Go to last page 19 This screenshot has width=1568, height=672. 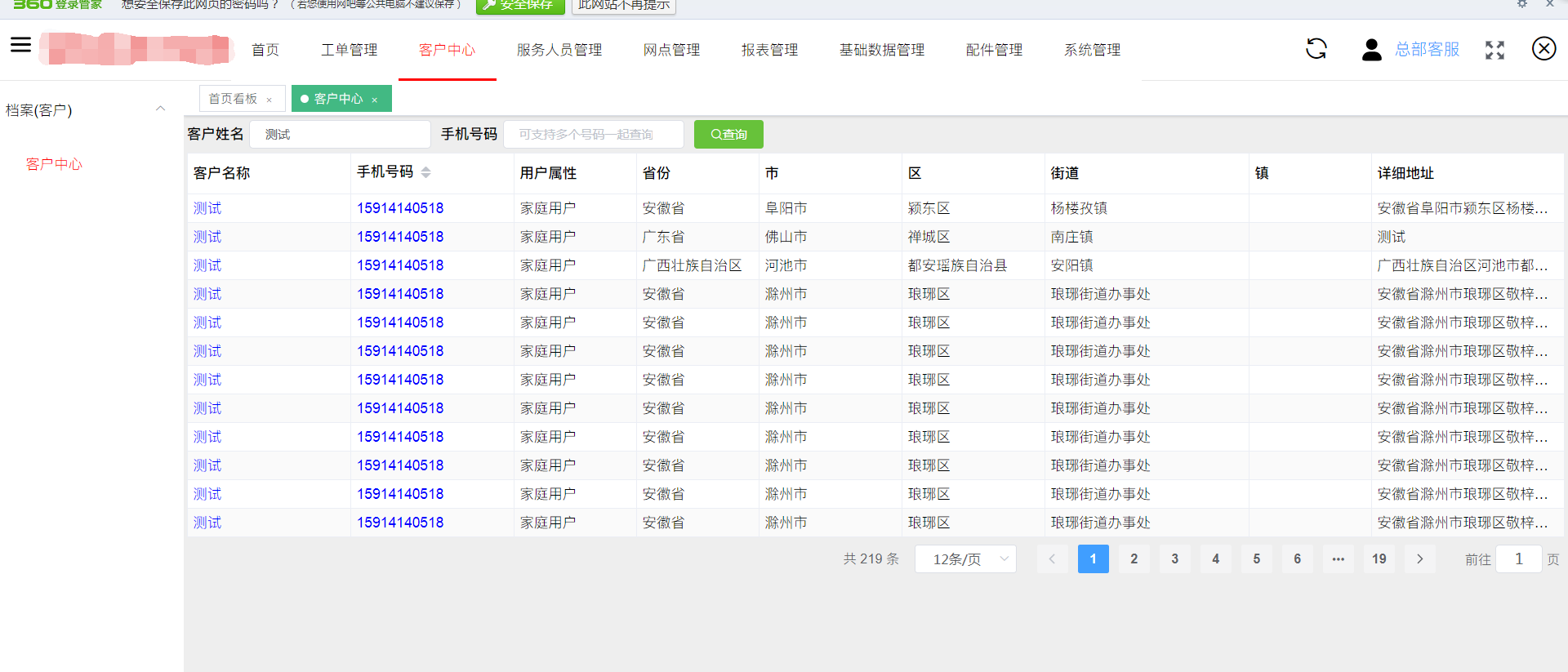[1379, 559]
